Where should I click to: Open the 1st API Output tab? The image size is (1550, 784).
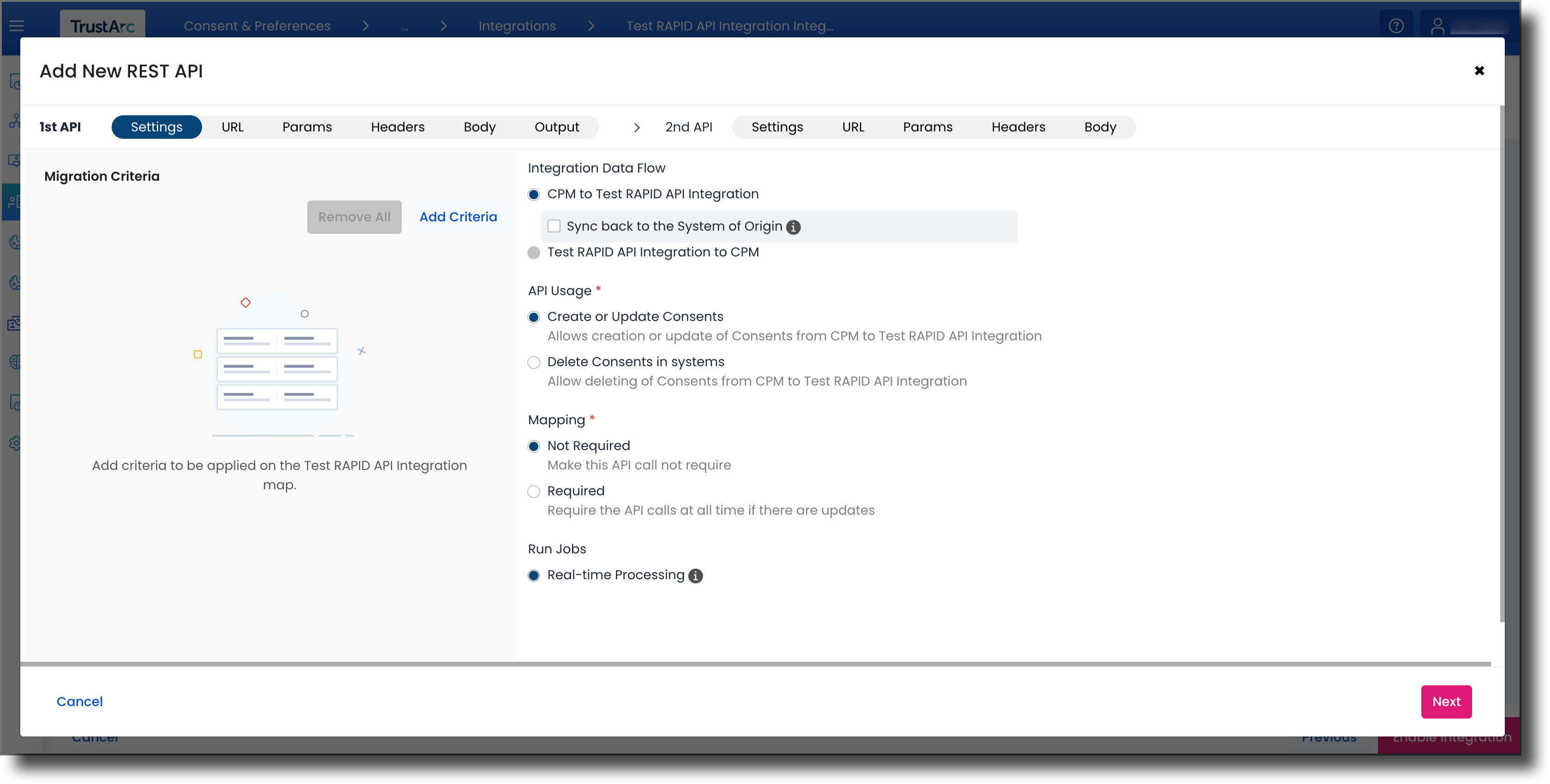[x=557, y=127]
